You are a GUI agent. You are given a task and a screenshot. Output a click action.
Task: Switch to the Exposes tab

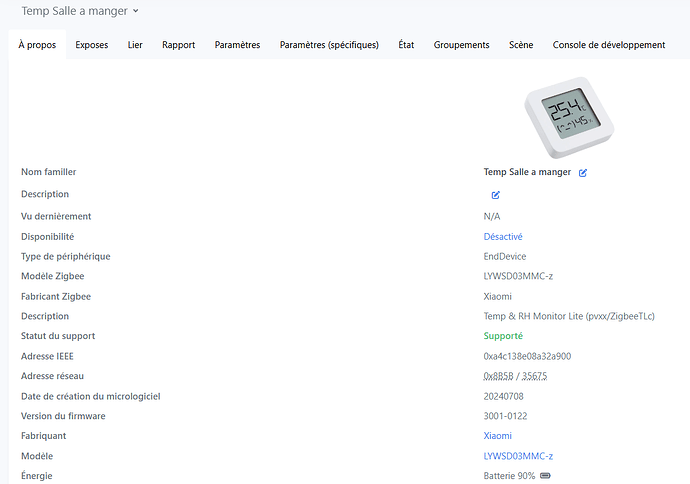pyautogui.click(x=92, y=45)
